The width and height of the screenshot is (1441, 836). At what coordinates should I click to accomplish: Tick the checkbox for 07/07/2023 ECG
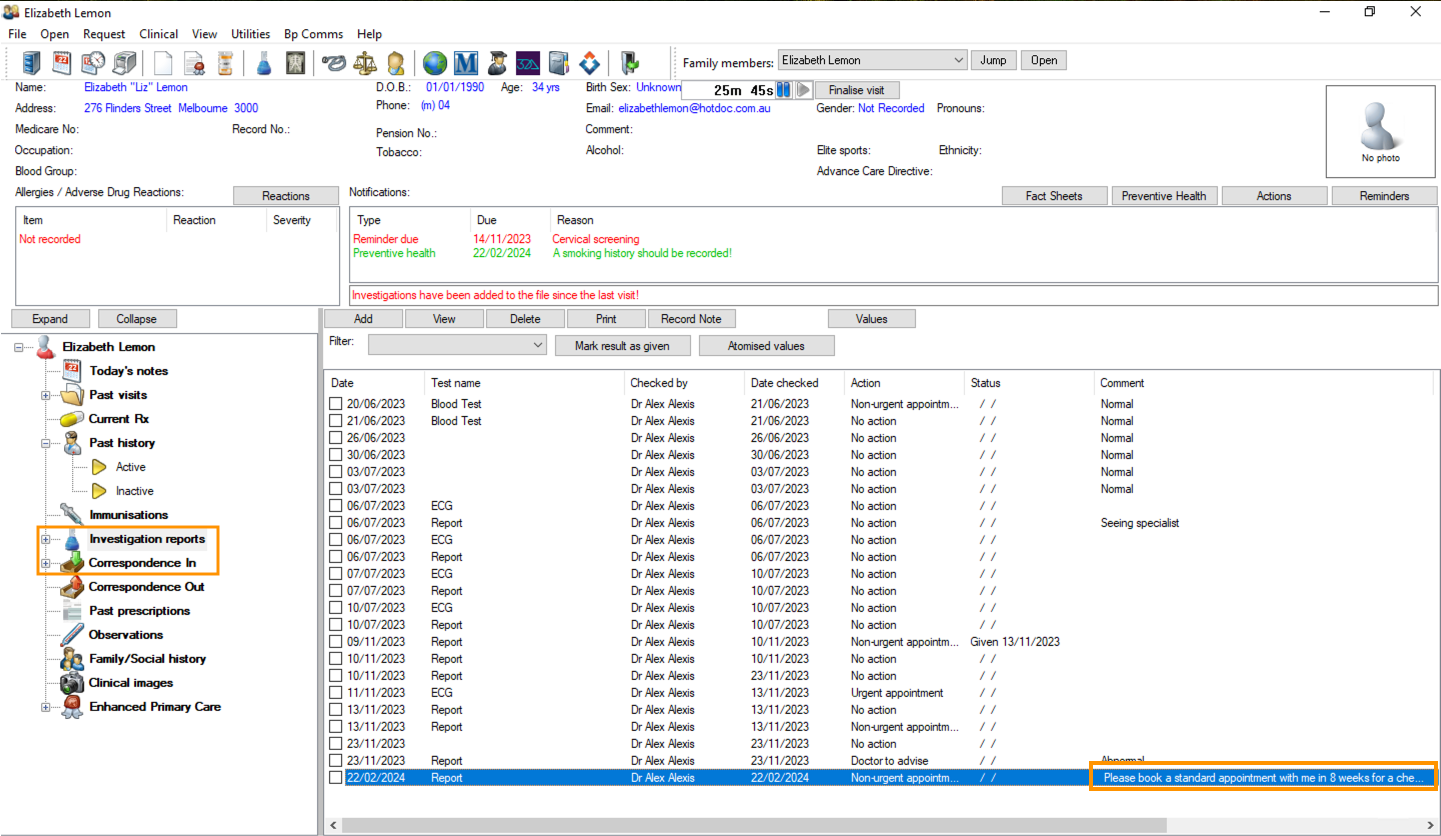point(336,574)
